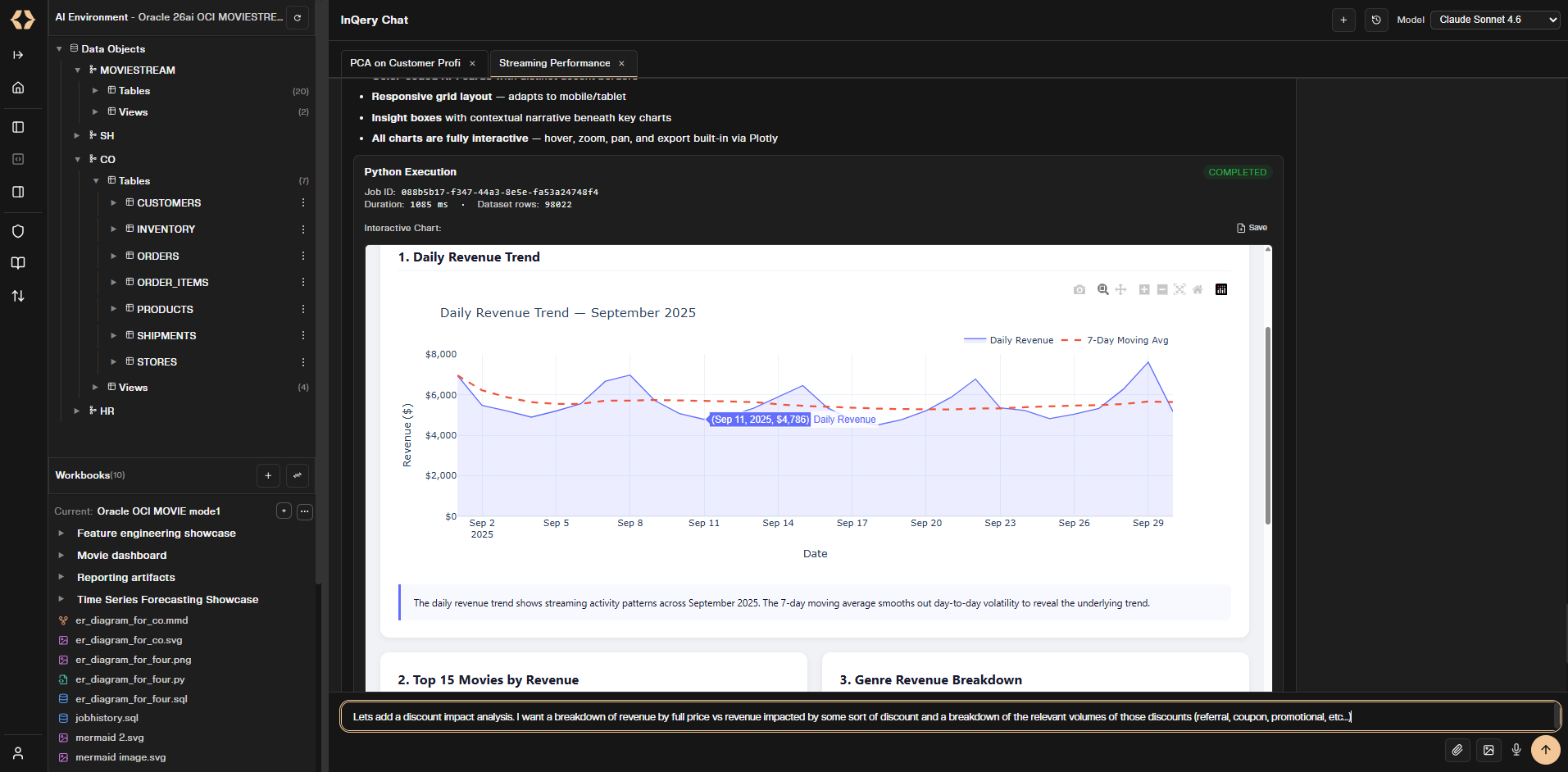Image resolution: width=1568 pixels, height=772 pixels.
Task: Click the chart panel vertical scrollbar
Action: [x=1268, y=426]
